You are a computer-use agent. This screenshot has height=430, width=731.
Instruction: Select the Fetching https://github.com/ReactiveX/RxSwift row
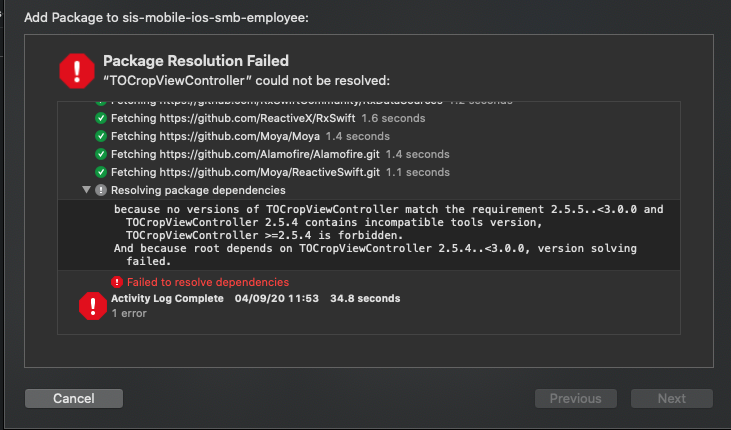pos(369,118)
